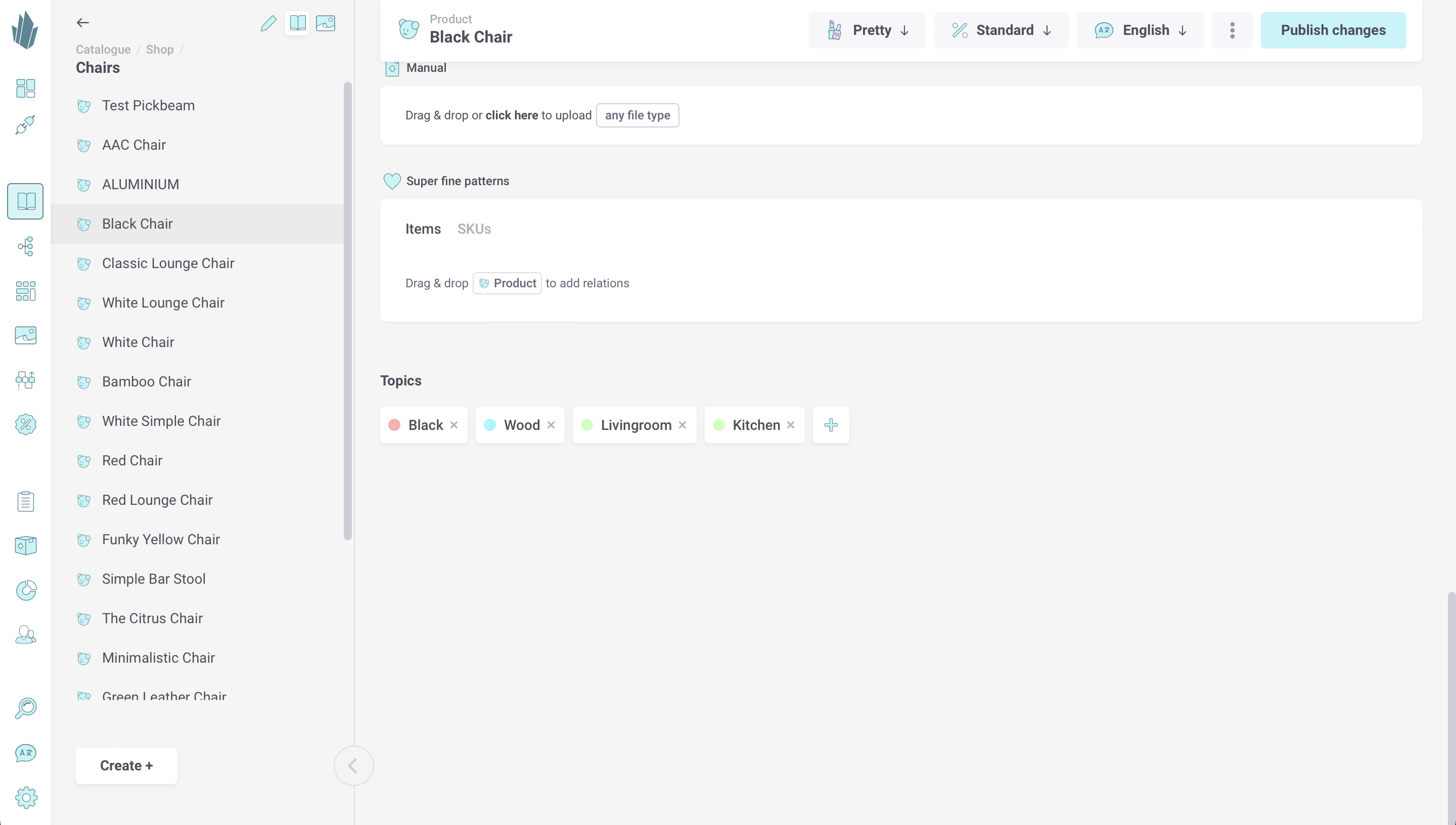Select the Items tab in Super fine patterns

click(x=423, y=228)
